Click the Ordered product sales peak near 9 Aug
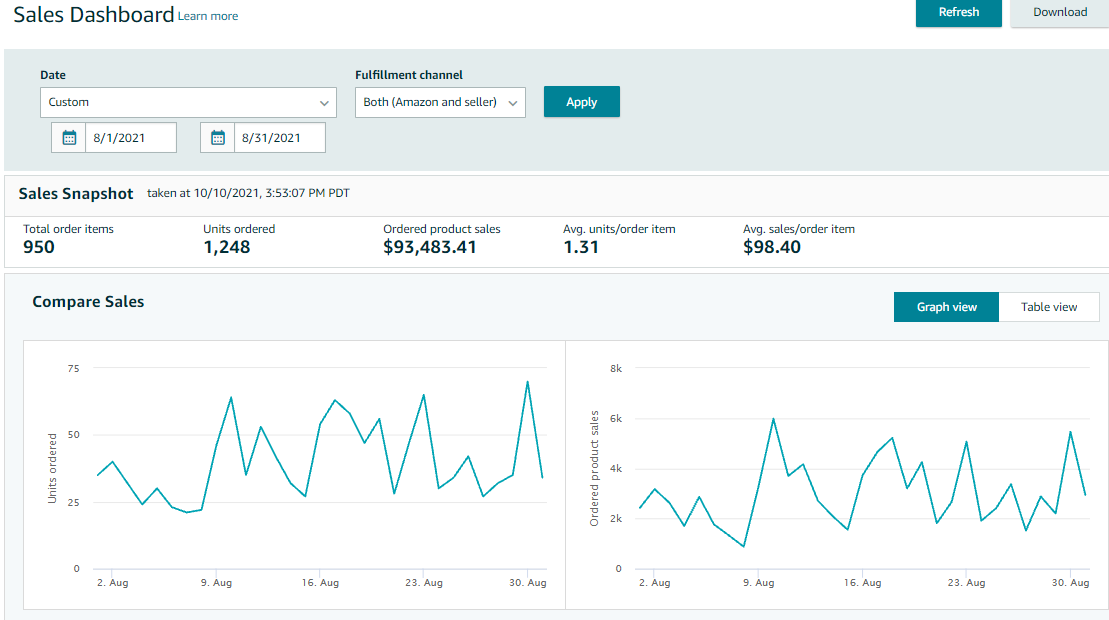Screen dimensions: 1109x620 click(773, 418)
